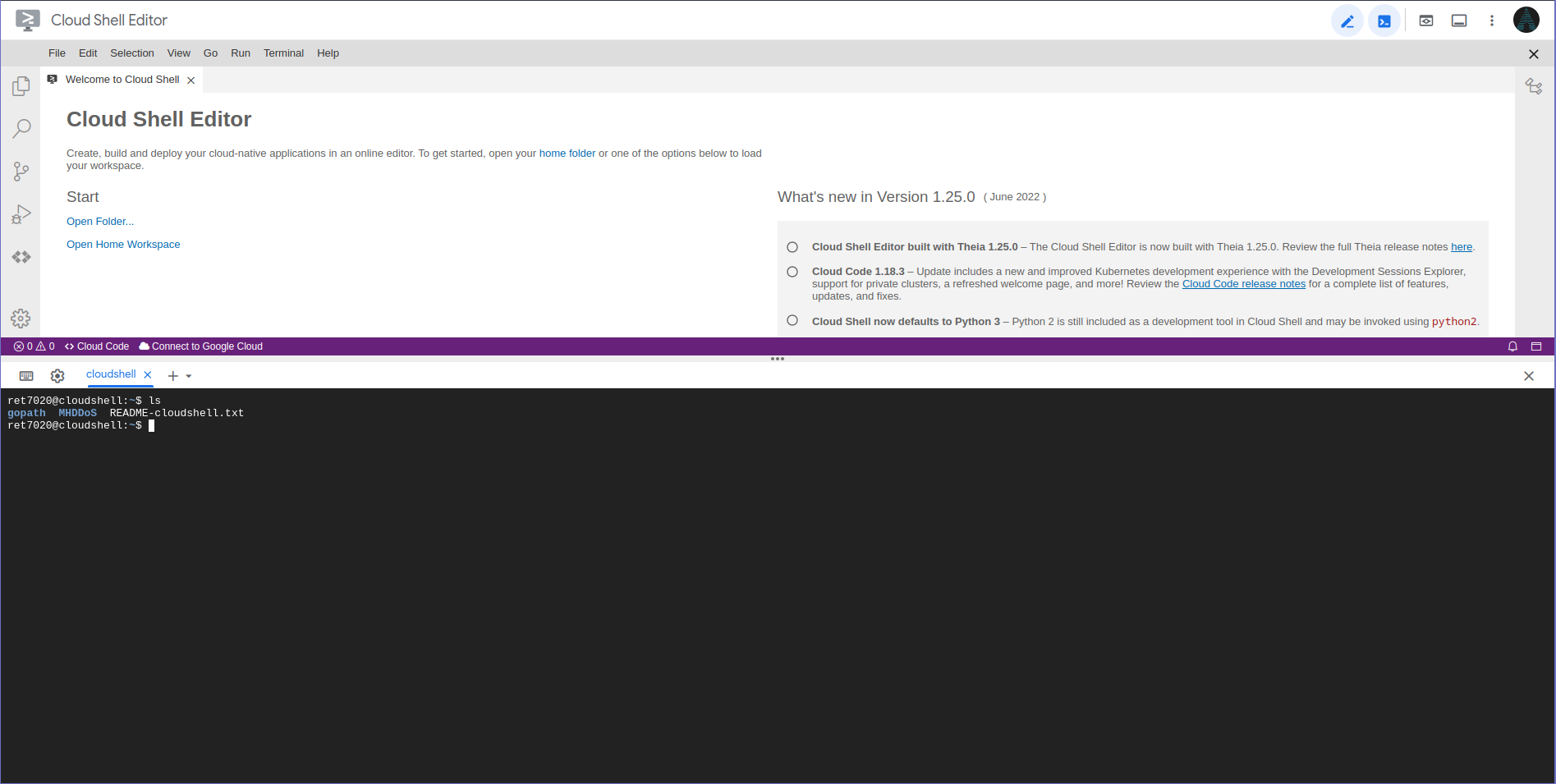The width and height of the screenshot is (1556, 784).
Task: Open the Theia release notes 'here' link
Action: (x=1462, y=247)
